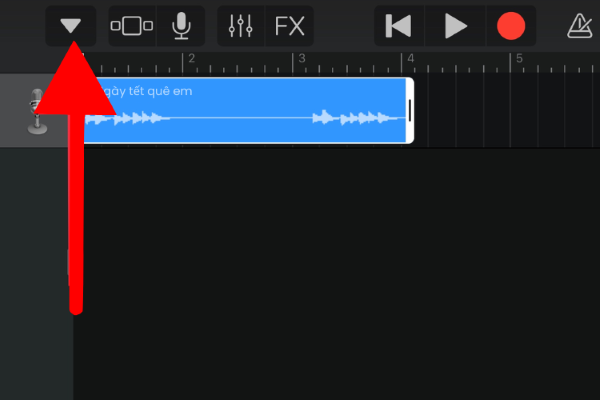The height and width of the screenshot is (400, 600).
Task: Open the track mixer controls
Action: [x=241, y=26]
